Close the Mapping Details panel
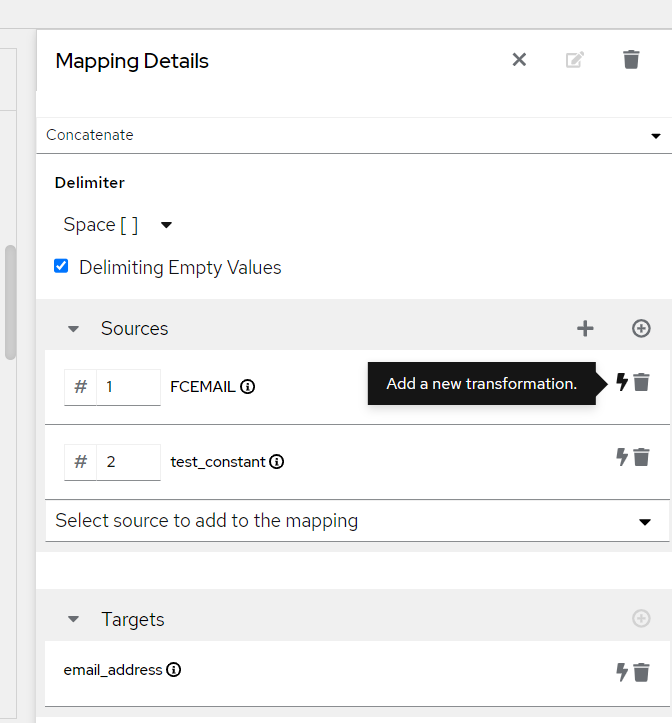The height and width of the screenshot is (723, 672). [519, 60]
